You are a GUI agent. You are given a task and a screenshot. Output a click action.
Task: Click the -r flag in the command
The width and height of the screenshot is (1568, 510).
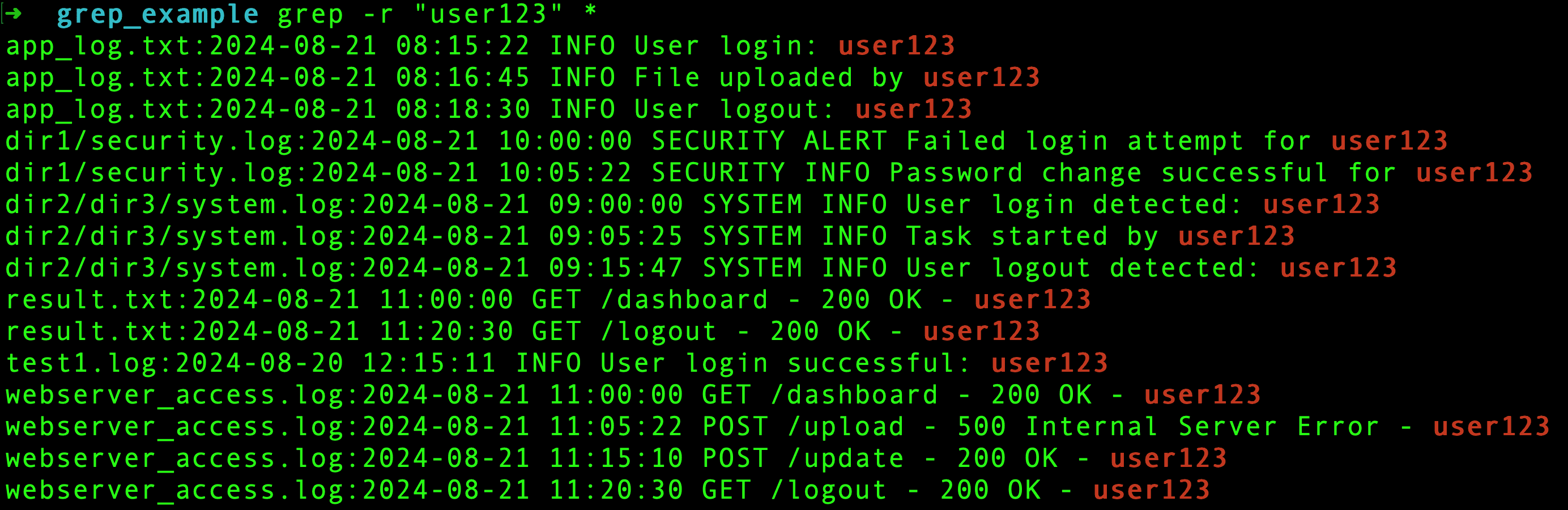coord(377,15)
